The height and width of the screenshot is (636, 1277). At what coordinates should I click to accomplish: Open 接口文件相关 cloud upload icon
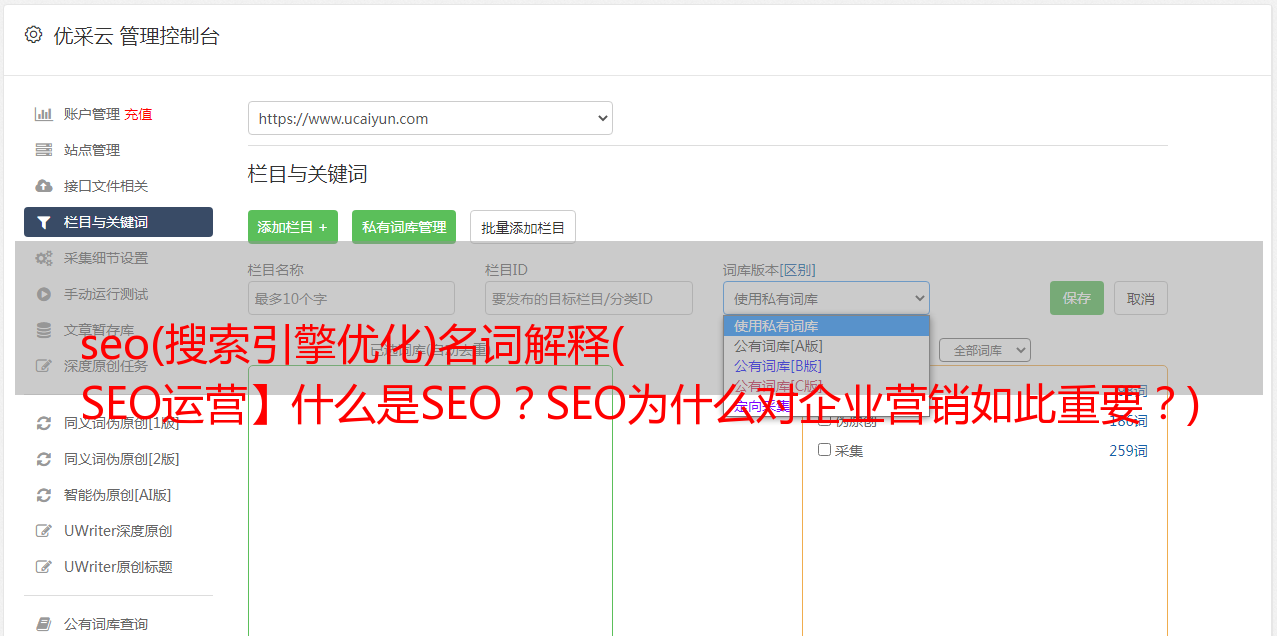pyautogui.click(x=43, y=186)
